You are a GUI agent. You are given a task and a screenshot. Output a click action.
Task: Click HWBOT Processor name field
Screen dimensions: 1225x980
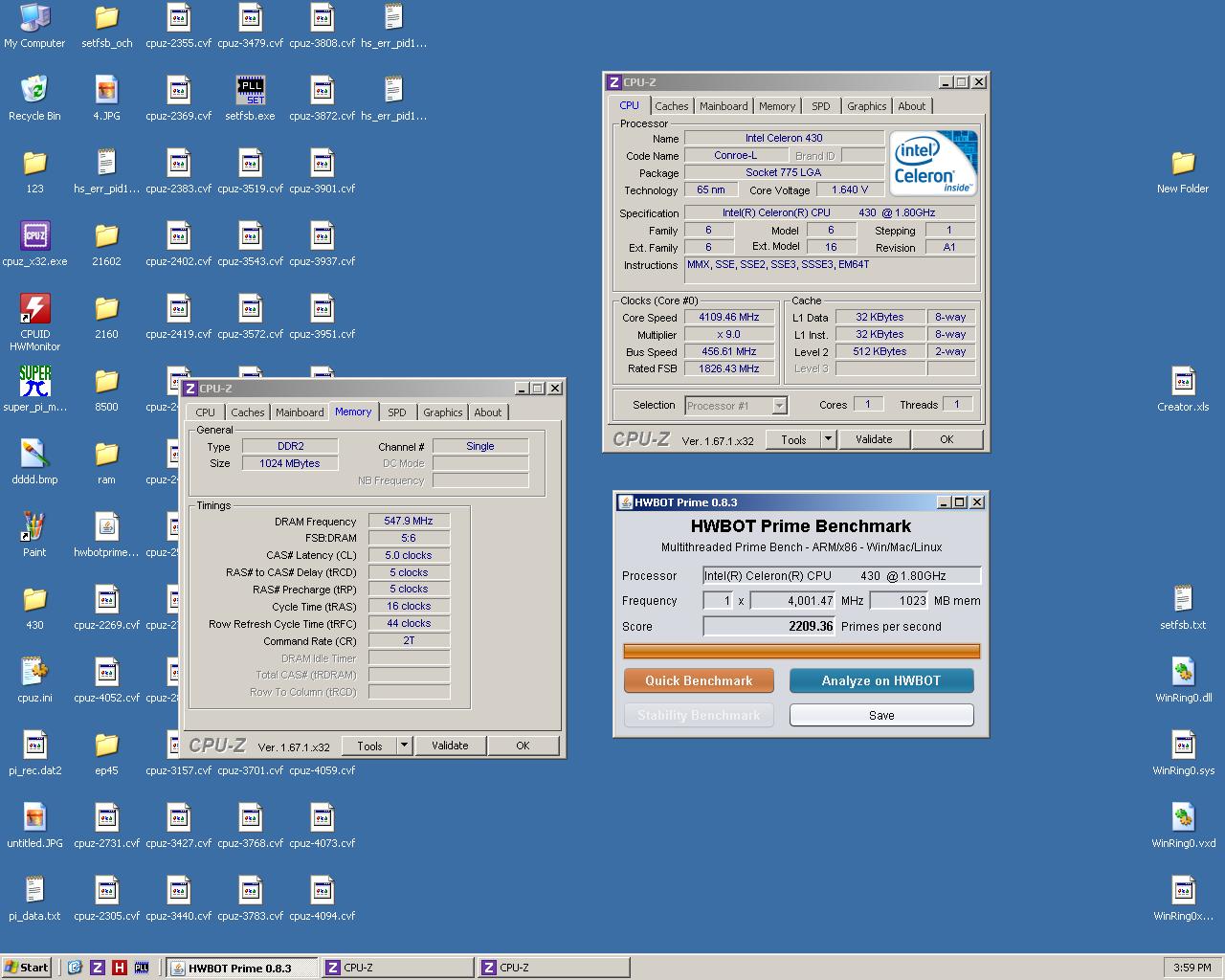(x=842, y=576)
